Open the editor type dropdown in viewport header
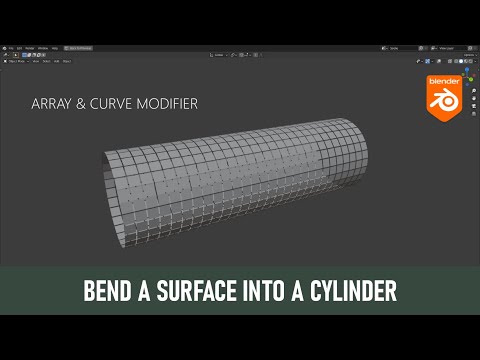 pos(5,61)
